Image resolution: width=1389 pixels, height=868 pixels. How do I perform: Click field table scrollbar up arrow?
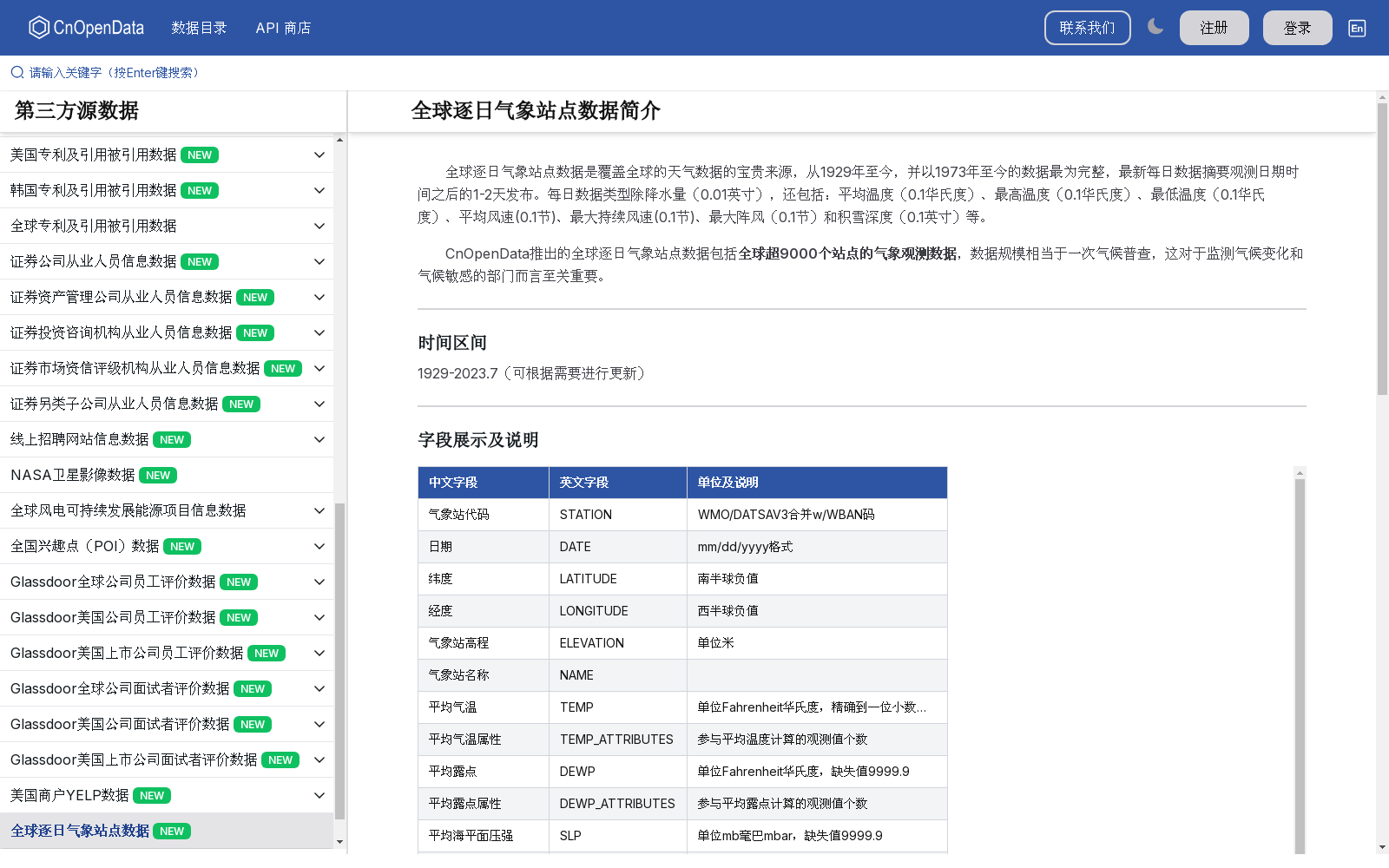coord(1300,473)
